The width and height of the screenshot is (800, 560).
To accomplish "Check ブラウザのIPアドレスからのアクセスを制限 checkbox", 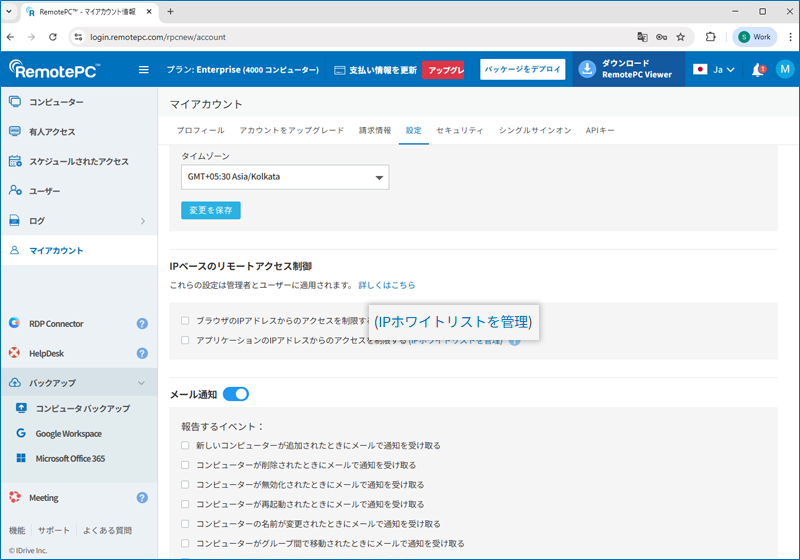I will point(185,320).
